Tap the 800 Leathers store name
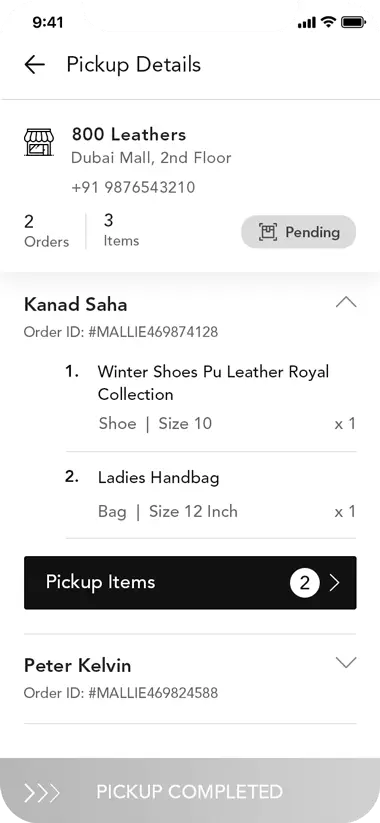Viewport: 380px width, 823px height. pos(129,134)
